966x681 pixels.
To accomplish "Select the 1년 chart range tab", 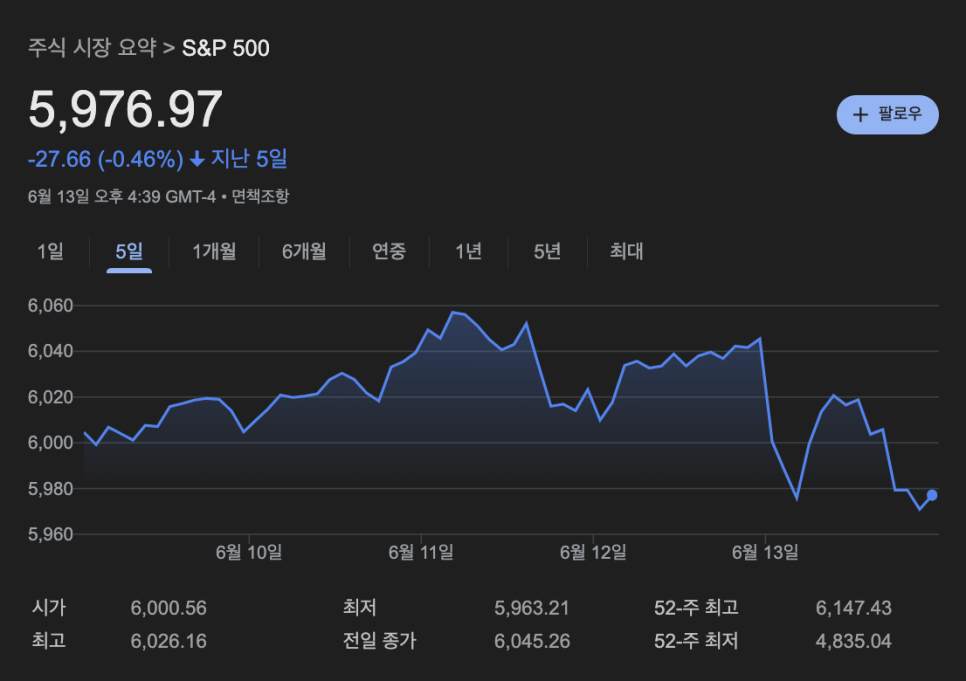I will pyautogui.click(x=468, y=251).
